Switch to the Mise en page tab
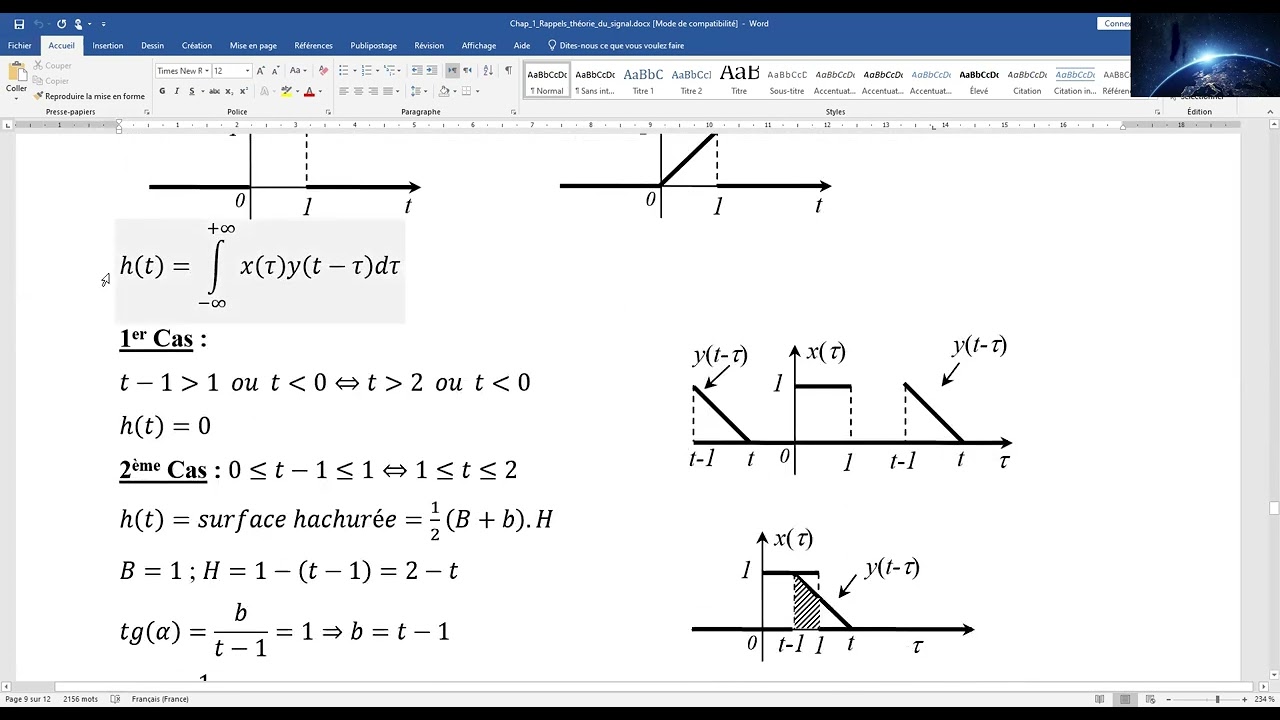The width and height of the screenshot is (1280, 720). (x=253, y=45)
